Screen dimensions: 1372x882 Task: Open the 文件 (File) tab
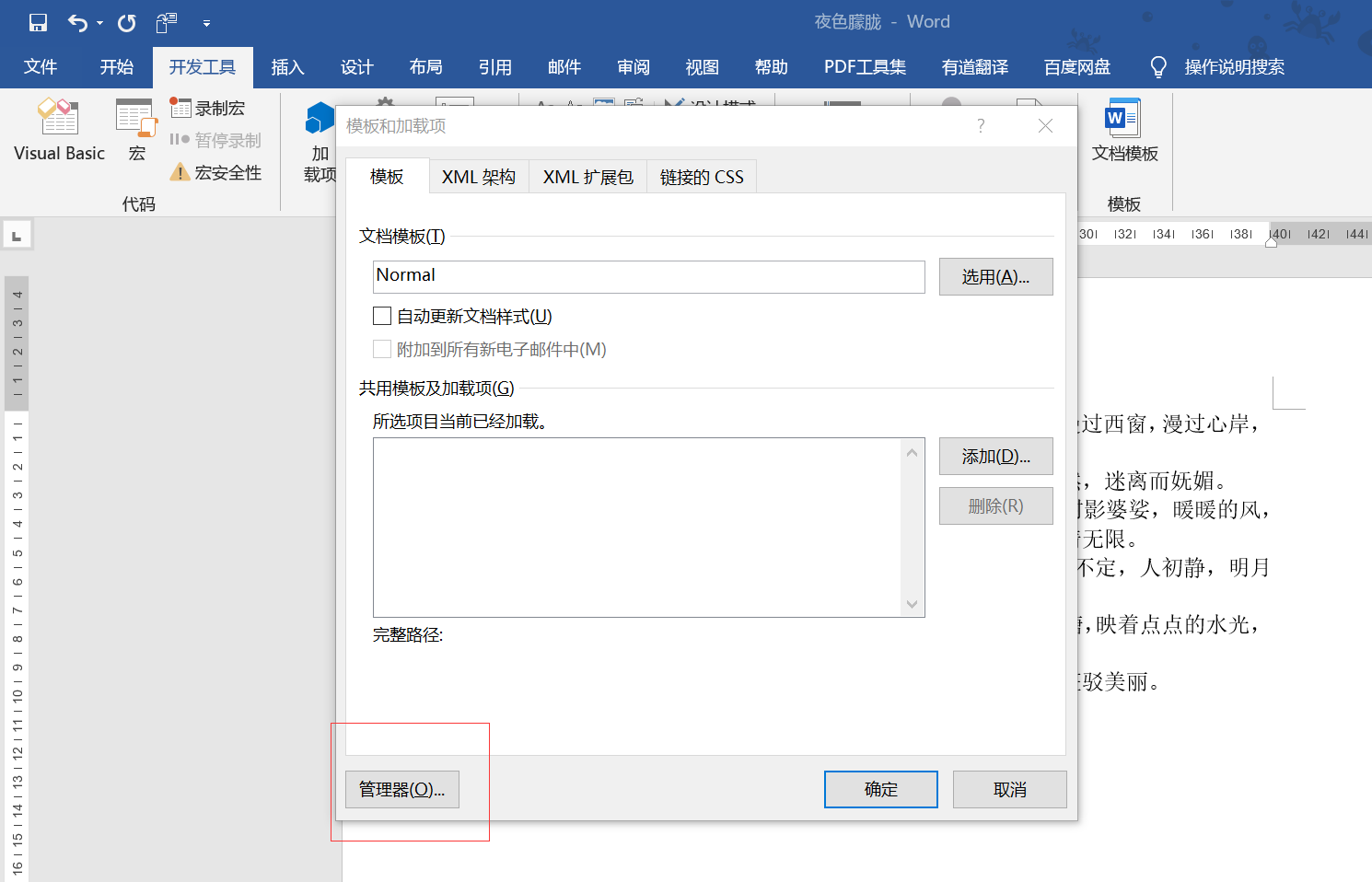pyautogui.click(x=41, y=67)
